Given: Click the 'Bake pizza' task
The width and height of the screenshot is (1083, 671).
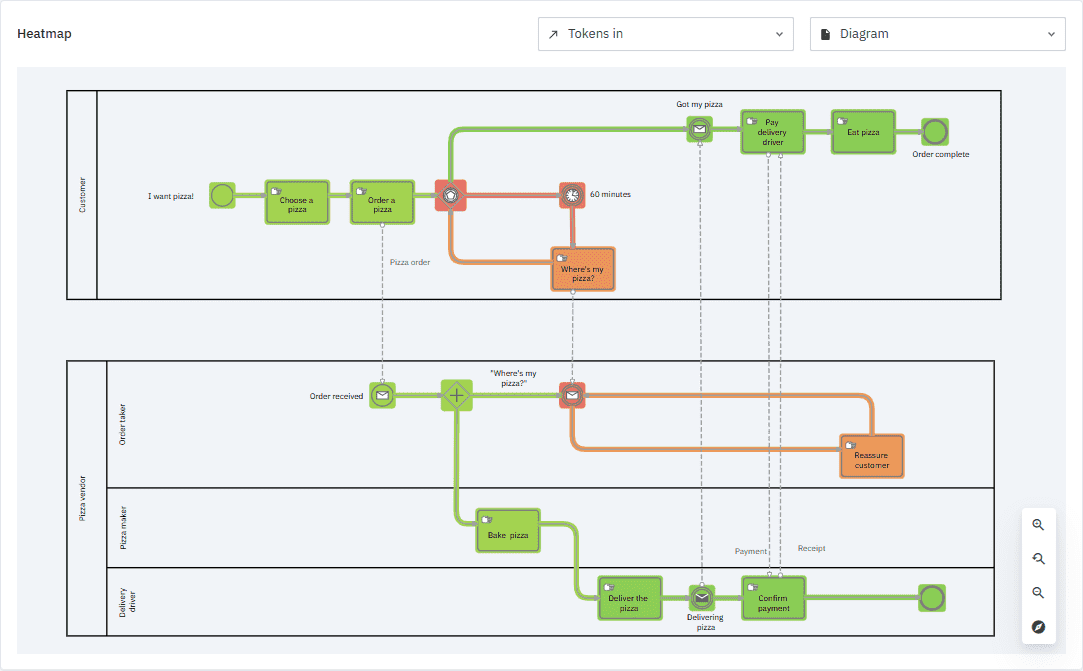Looking at the screenshot, I should [508, 531].
